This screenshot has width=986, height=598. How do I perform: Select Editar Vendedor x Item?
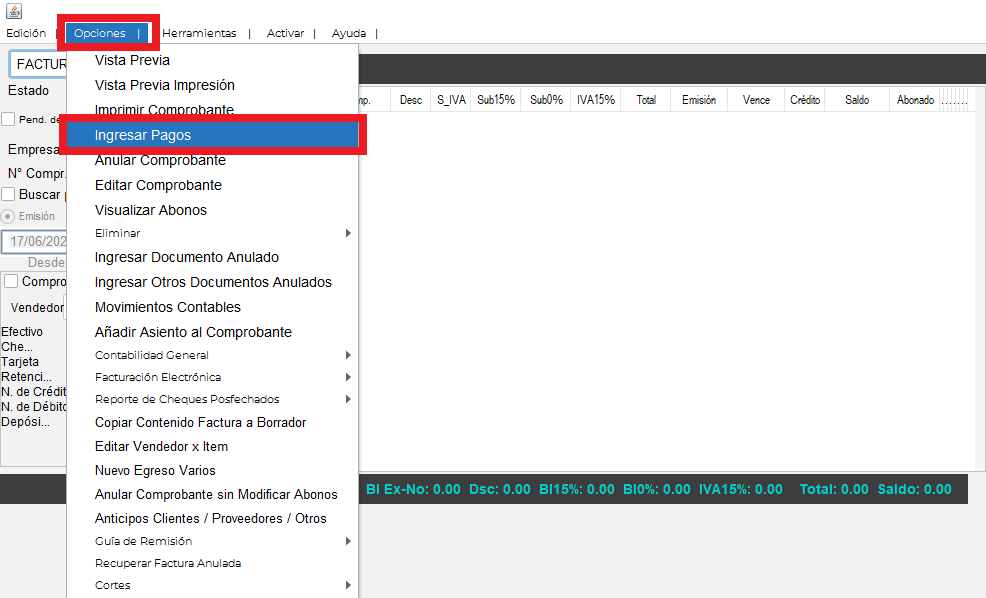pyautogui.click(x=213, y=446)
